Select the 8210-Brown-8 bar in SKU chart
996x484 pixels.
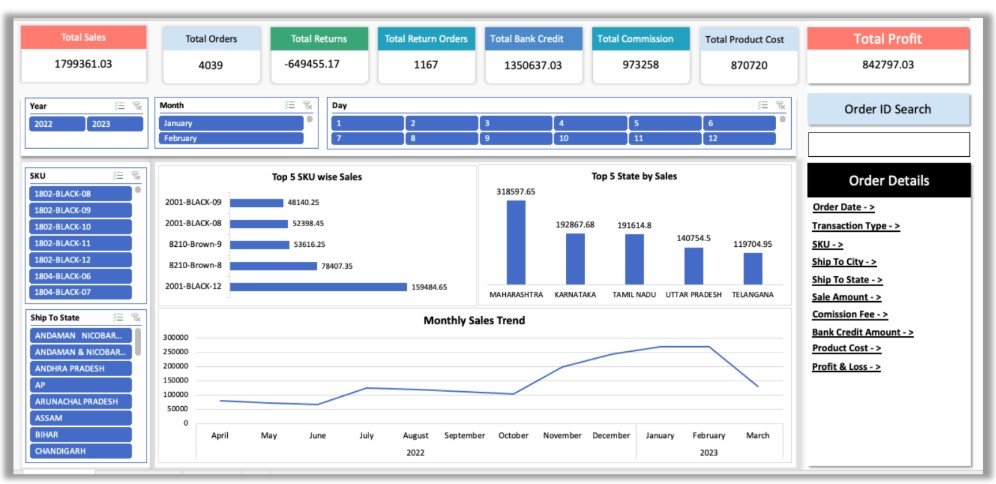pos(273,266)
